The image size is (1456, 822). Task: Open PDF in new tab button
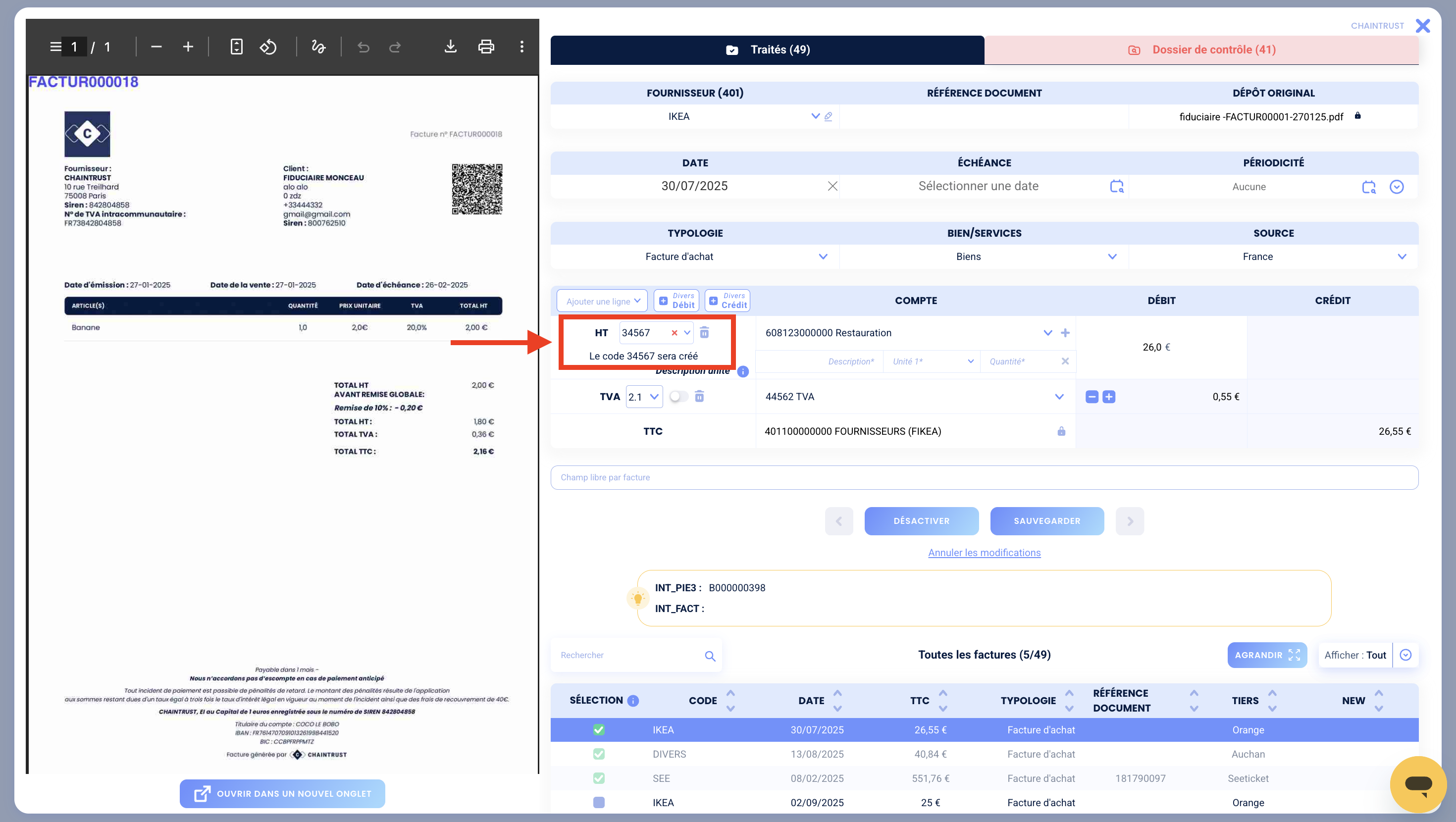(x=282, y=794)
